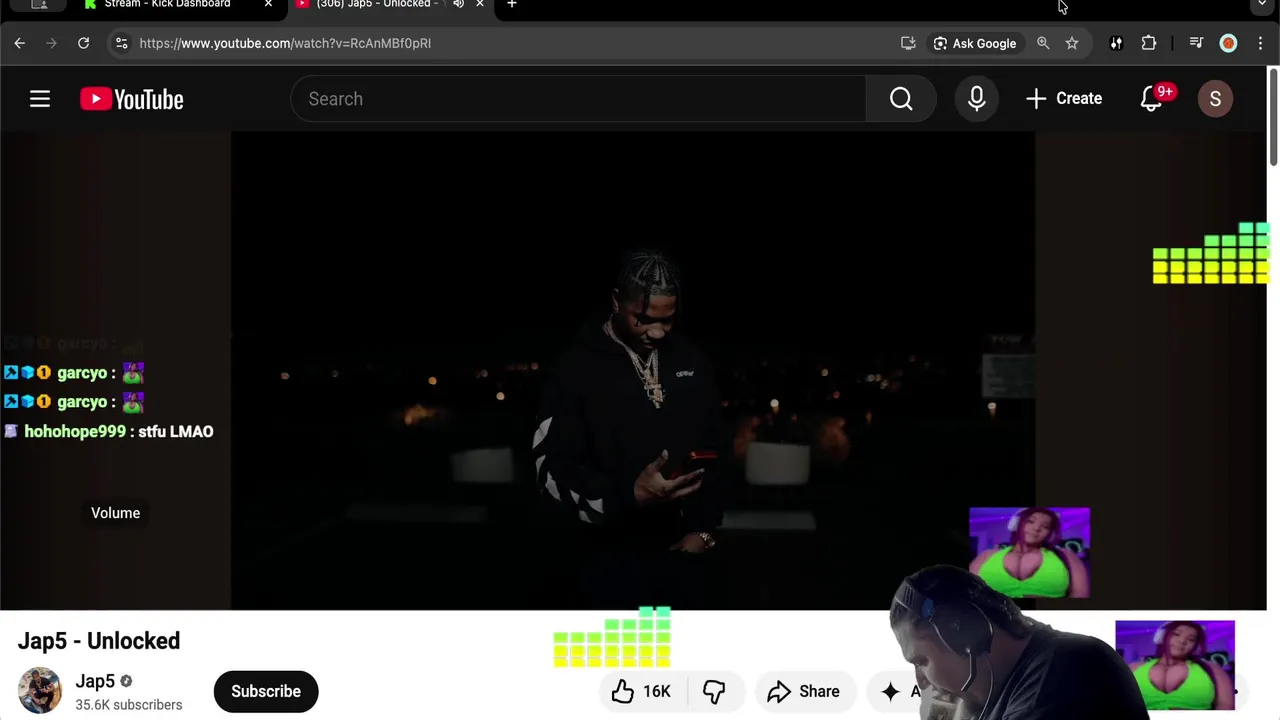
Task: Open the account avatar menu
Action: point(1215,99)
